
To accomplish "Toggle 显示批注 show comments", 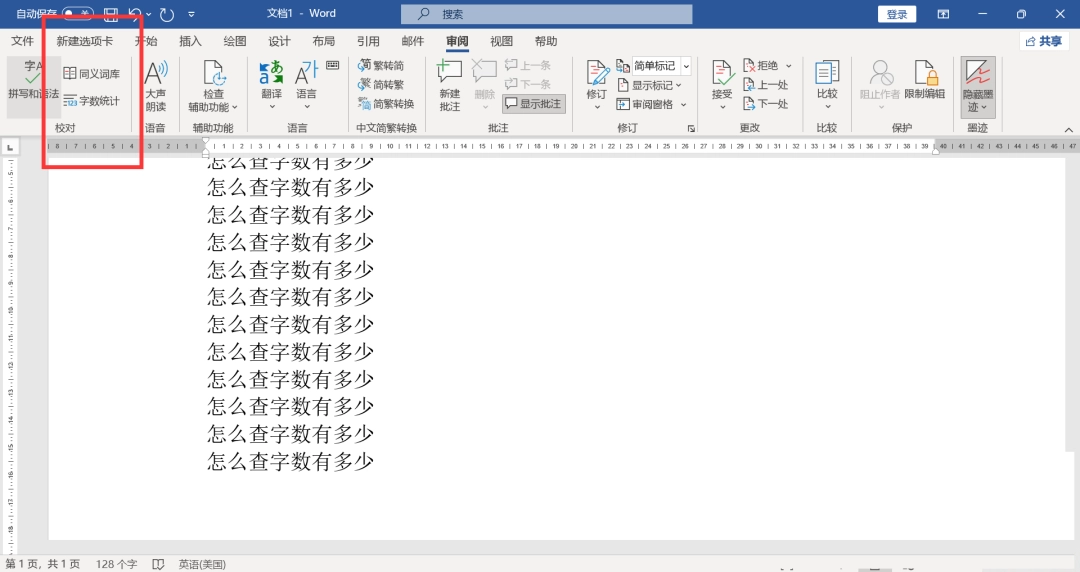I will [534, 104].
